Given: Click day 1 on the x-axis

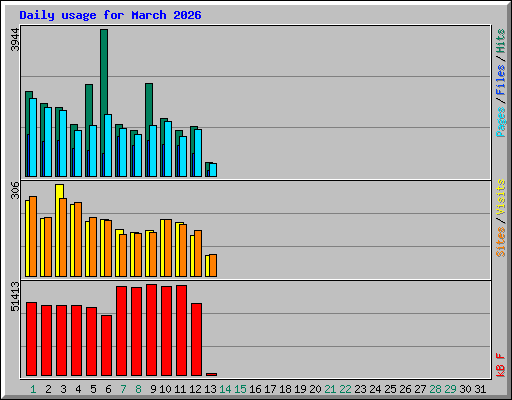Looking at the screenshot, I should tap(33, 389).
